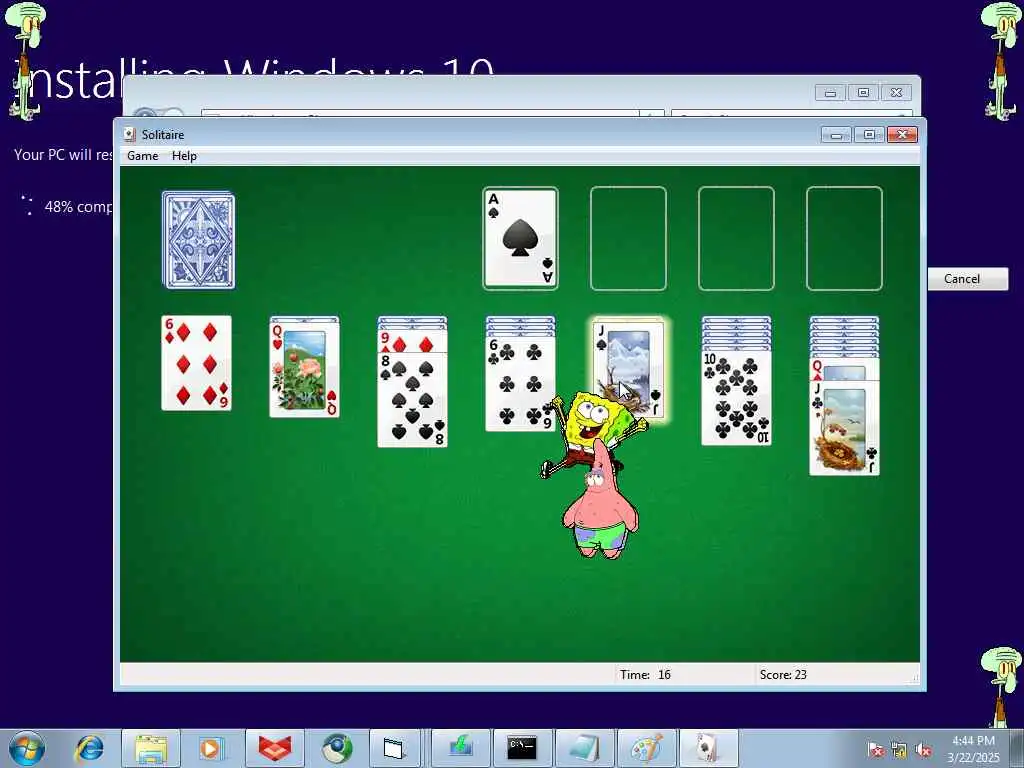Click the six of diamonds card
The image size is (1024, 768).
point(197,363)
